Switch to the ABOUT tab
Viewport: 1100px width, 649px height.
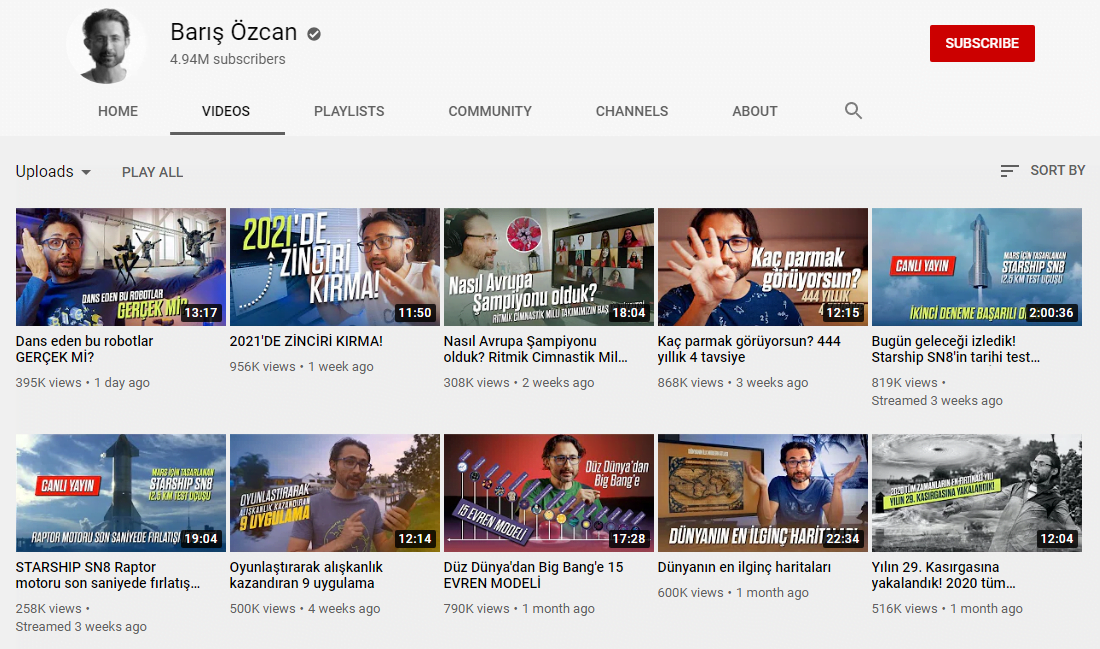tap(755, 111)
